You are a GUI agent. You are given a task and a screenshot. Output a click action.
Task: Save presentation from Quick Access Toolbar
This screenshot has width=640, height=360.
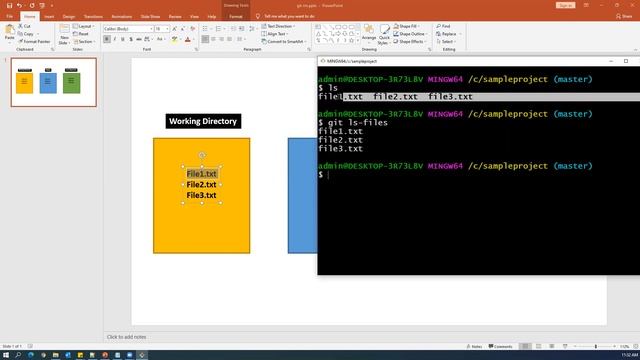9,5
